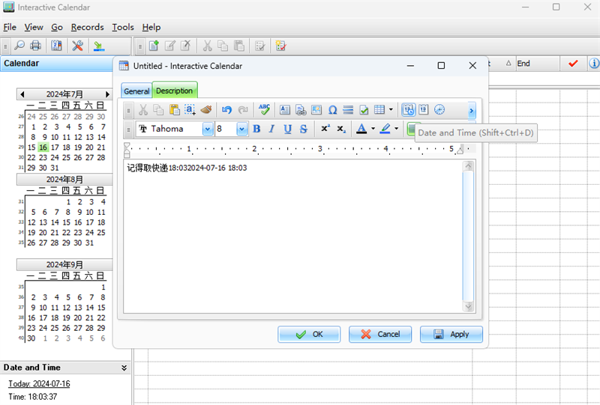This screenshot has width=600, height=405.
Task: Switch to the General tab
Action: click(x=136, y=91)
